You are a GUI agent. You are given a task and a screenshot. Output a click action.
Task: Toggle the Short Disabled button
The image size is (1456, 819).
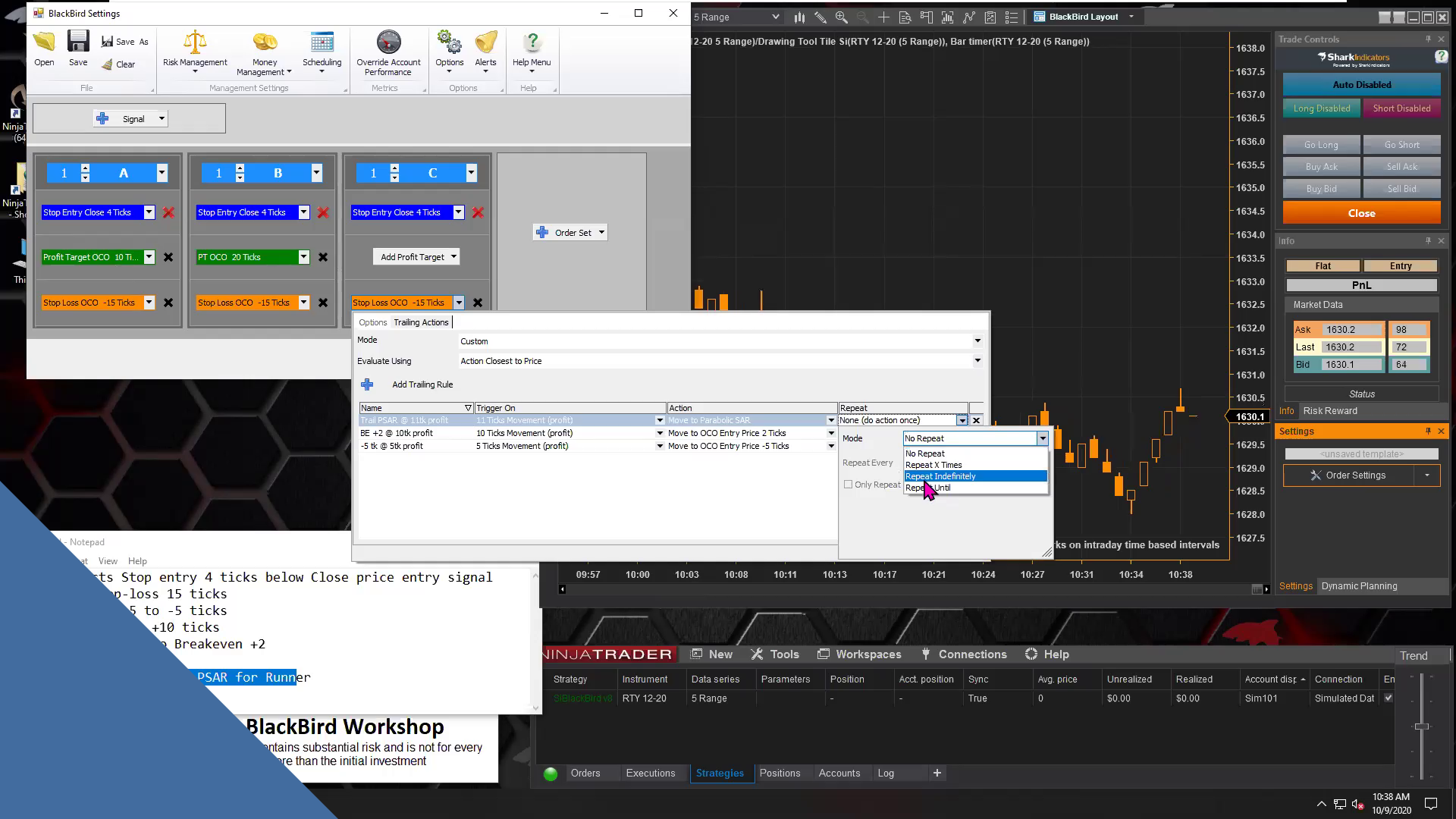[x=1401, y=108]
